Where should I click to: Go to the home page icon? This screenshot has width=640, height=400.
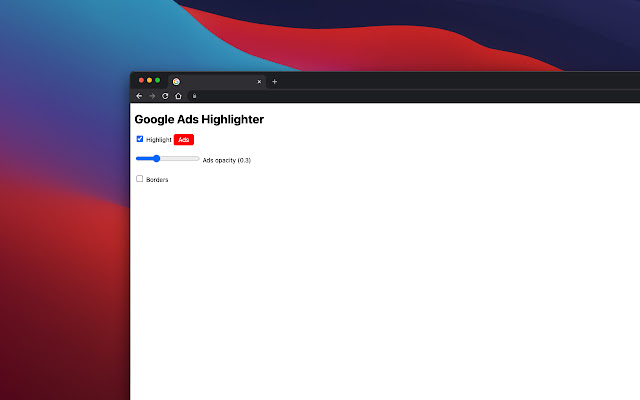(x=178, y=96)
